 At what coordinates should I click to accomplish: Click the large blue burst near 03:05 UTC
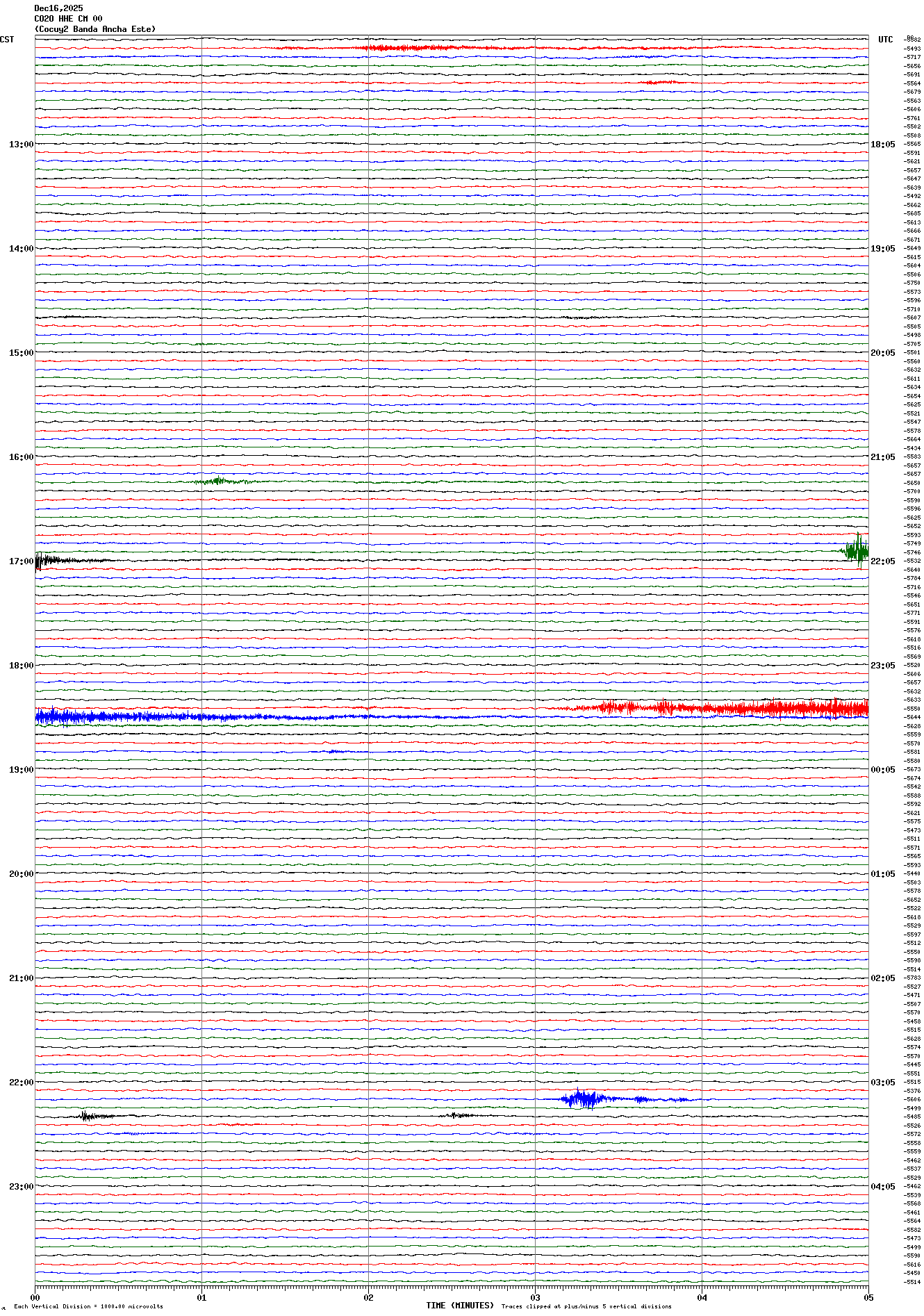(x=584, y=1099)
